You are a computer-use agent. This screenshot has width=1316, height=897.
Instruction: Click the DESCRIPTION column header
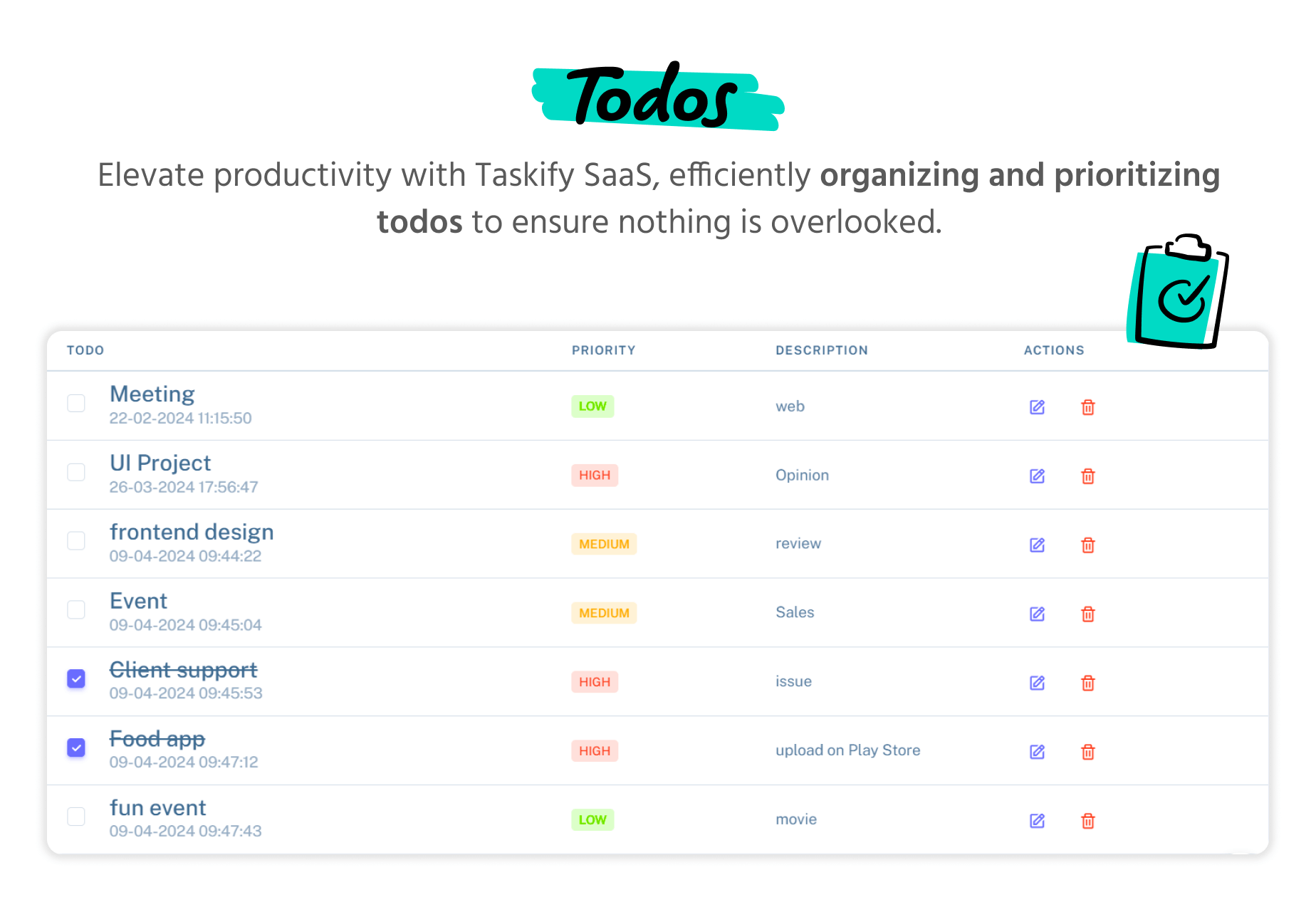tap(821, 350)
